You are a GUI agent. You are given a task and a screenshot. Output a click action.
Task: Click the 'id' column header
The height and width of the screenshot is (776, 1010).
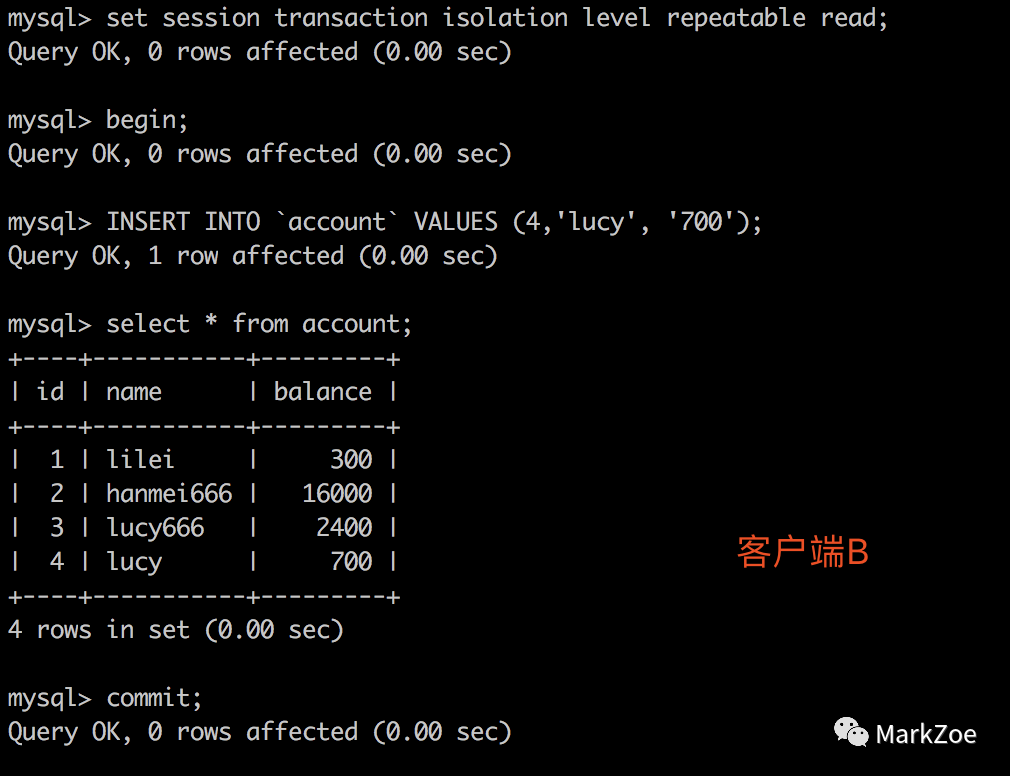point(50,392)
